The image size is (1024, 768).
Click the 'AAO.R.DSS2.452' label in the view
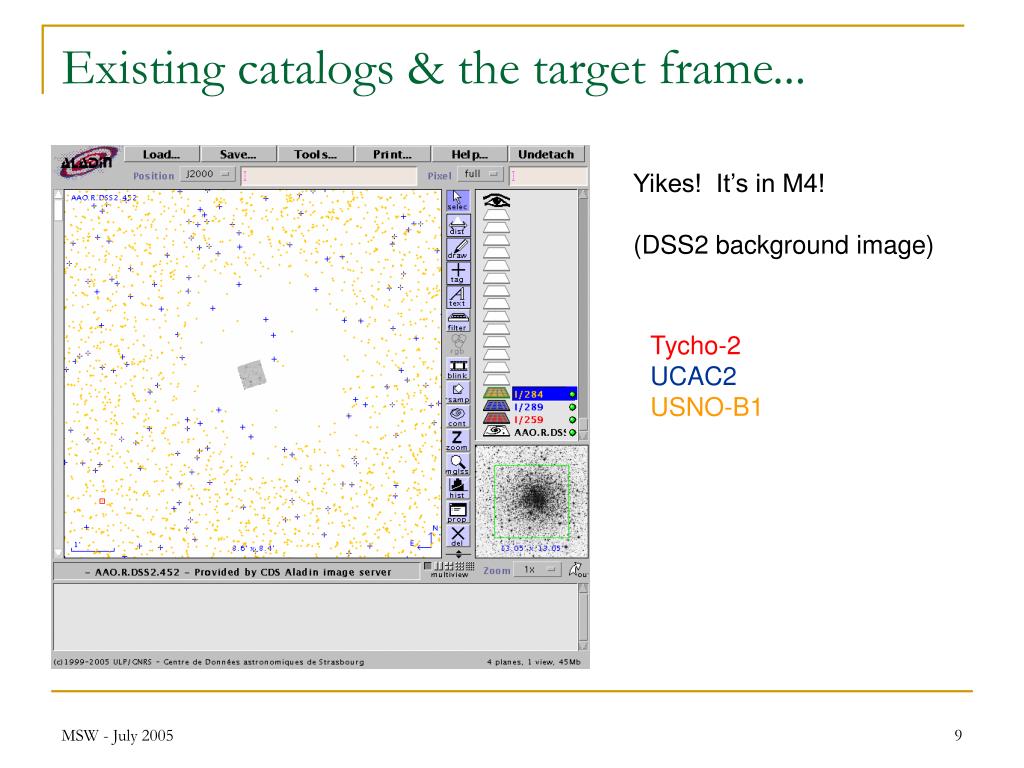(104, 197)
